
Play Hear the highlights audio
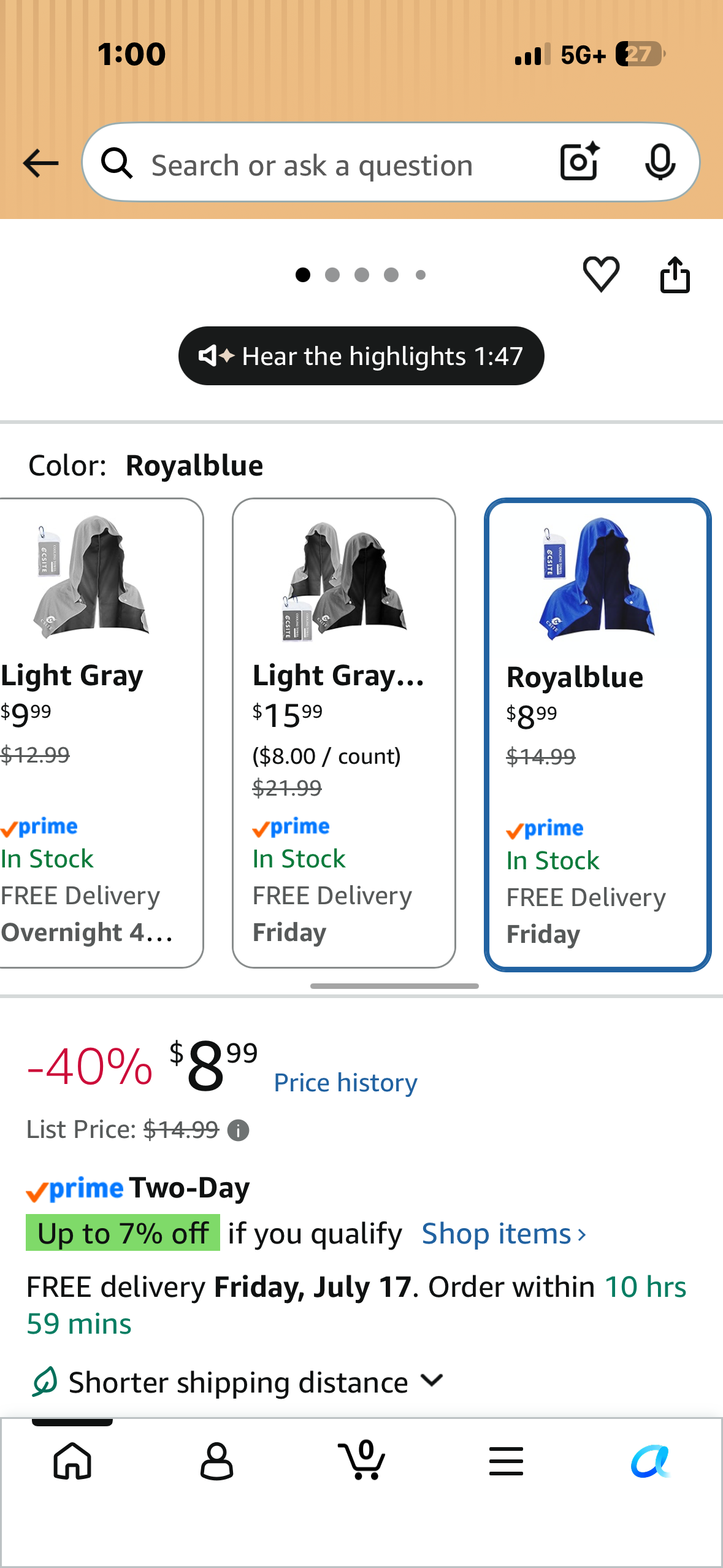[361, 356]
